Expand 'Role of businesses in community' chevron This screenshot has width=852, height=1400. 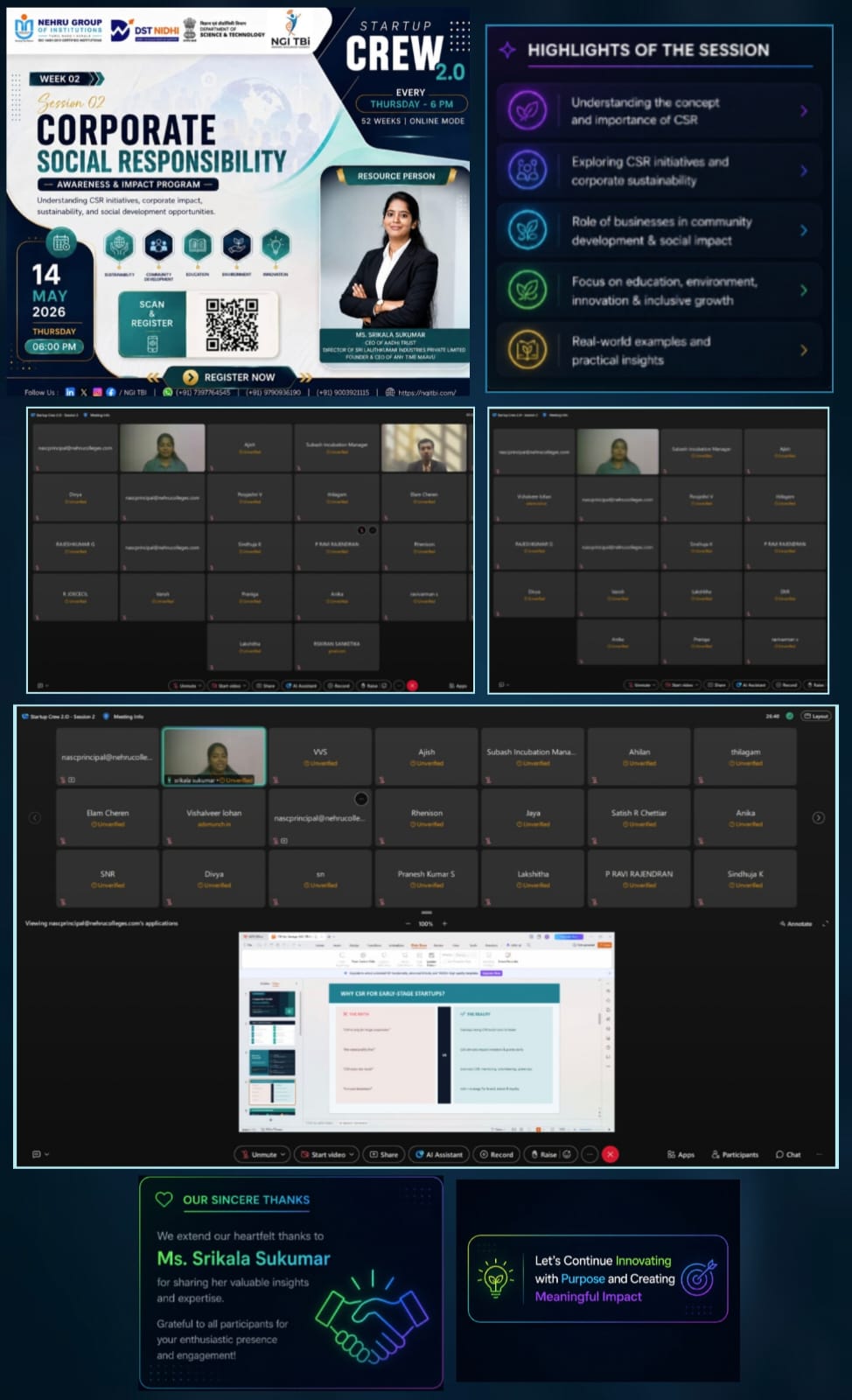click(x=804, y=230)
